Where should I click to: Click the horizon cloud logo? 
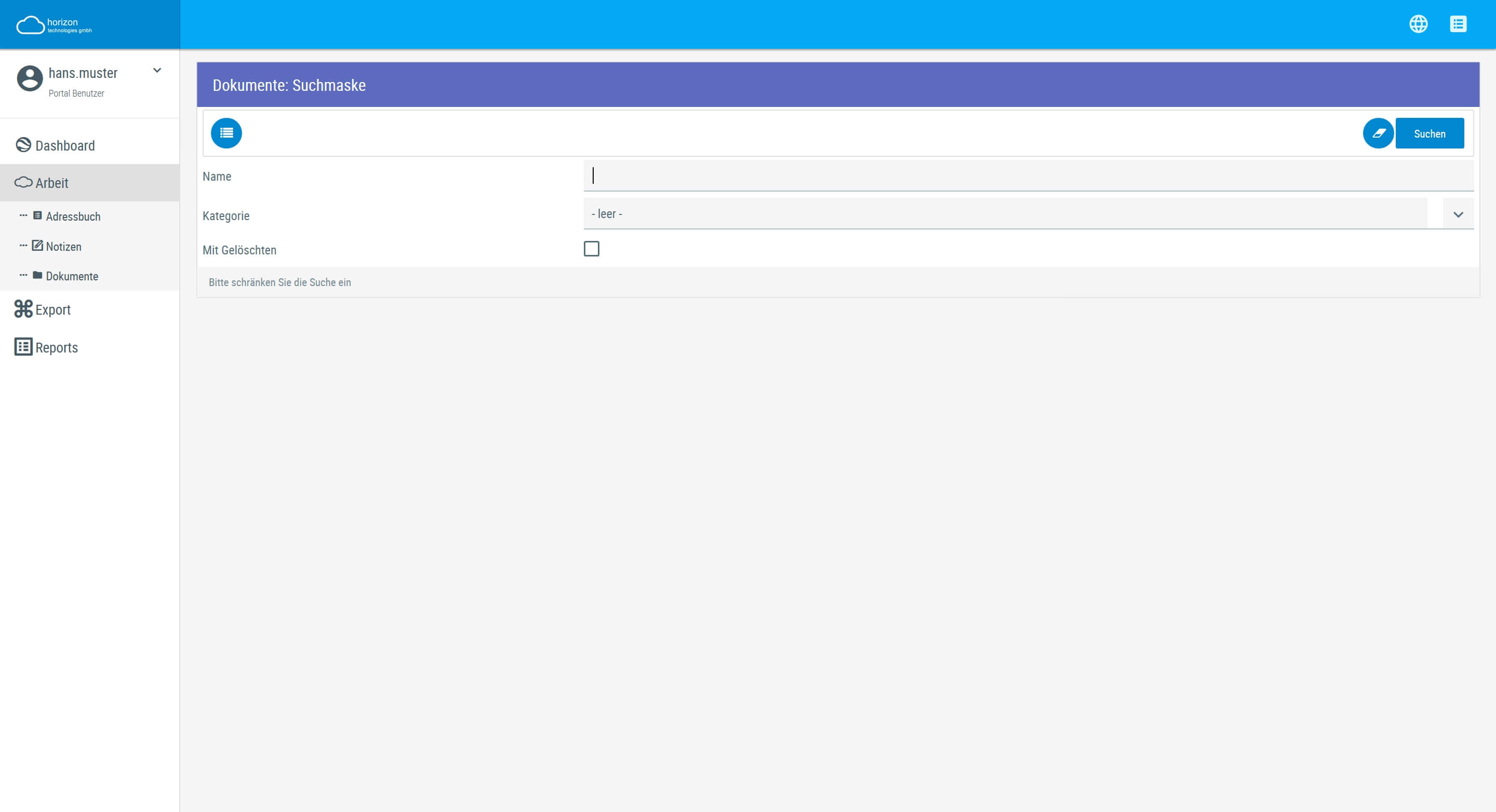point(30,25)
